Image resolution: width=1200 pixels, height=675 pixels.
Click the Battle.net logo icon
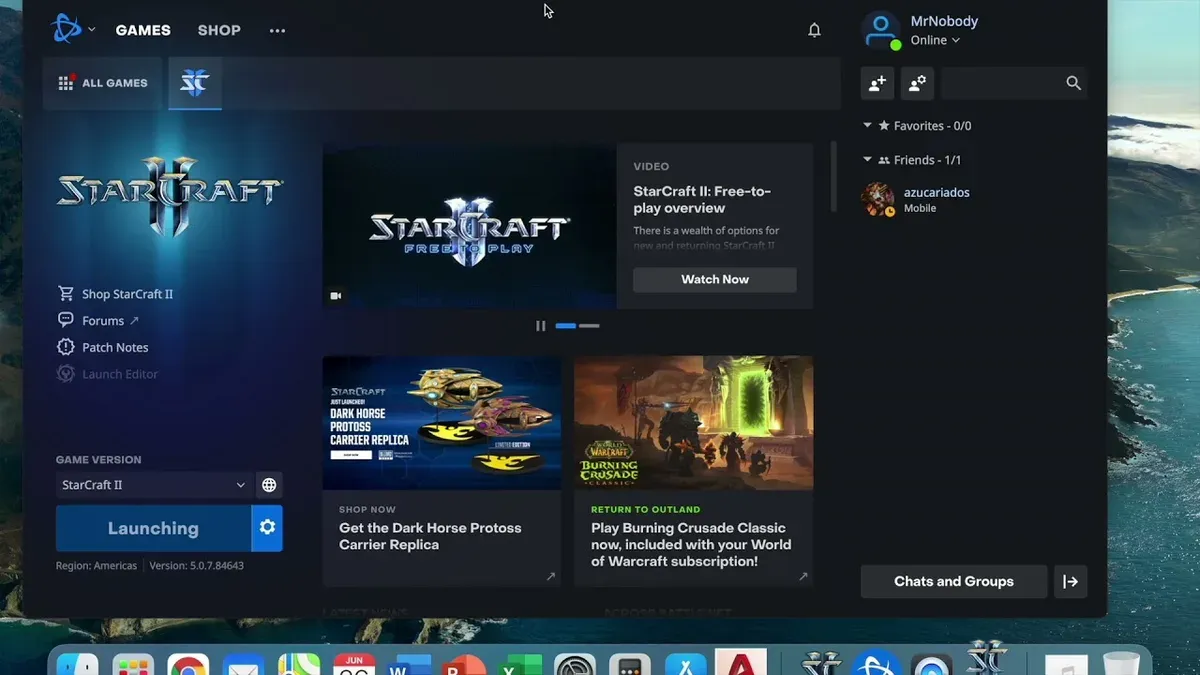(66, 29)
